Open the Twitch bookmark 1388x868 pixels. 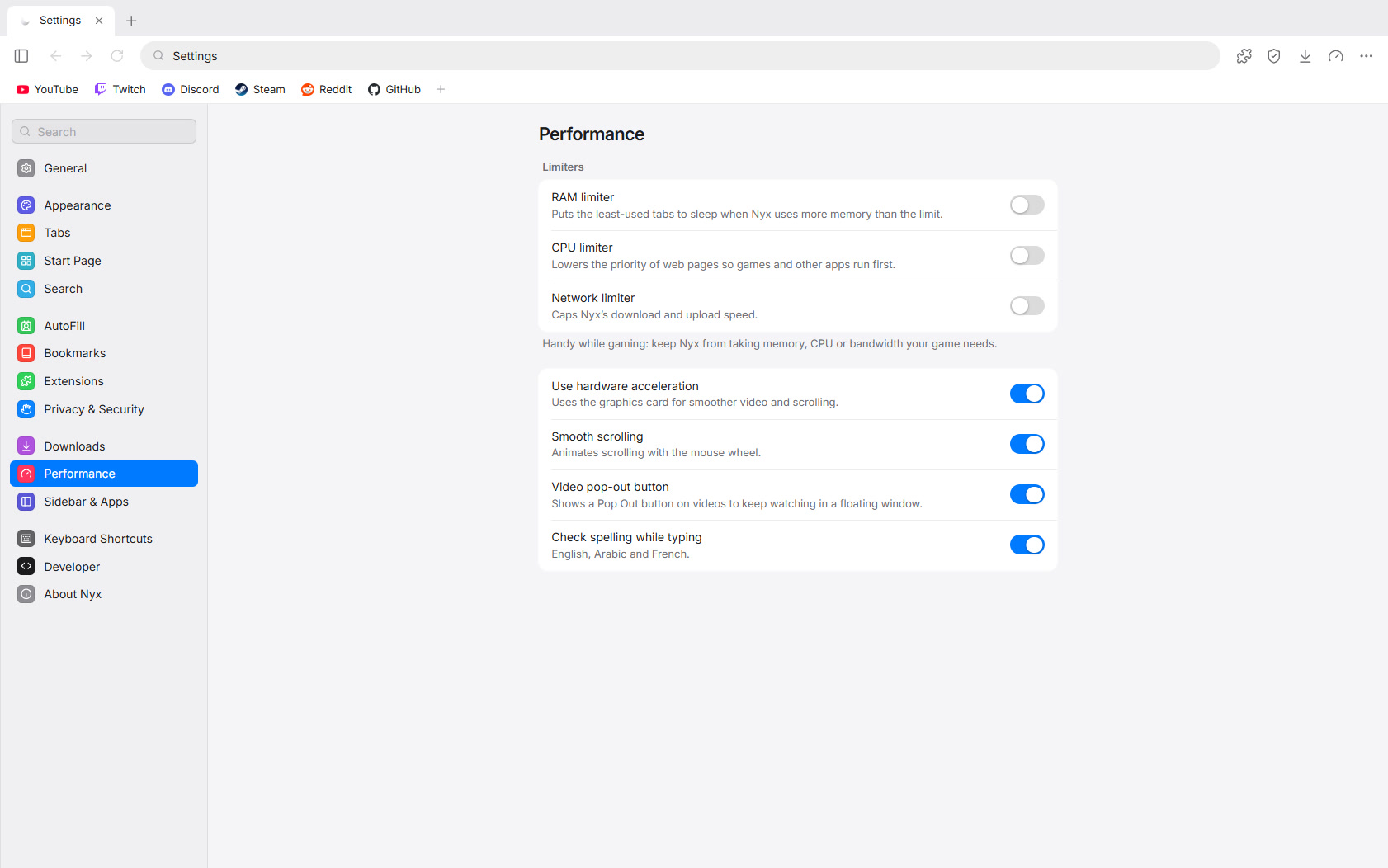(x=120, y=89)
